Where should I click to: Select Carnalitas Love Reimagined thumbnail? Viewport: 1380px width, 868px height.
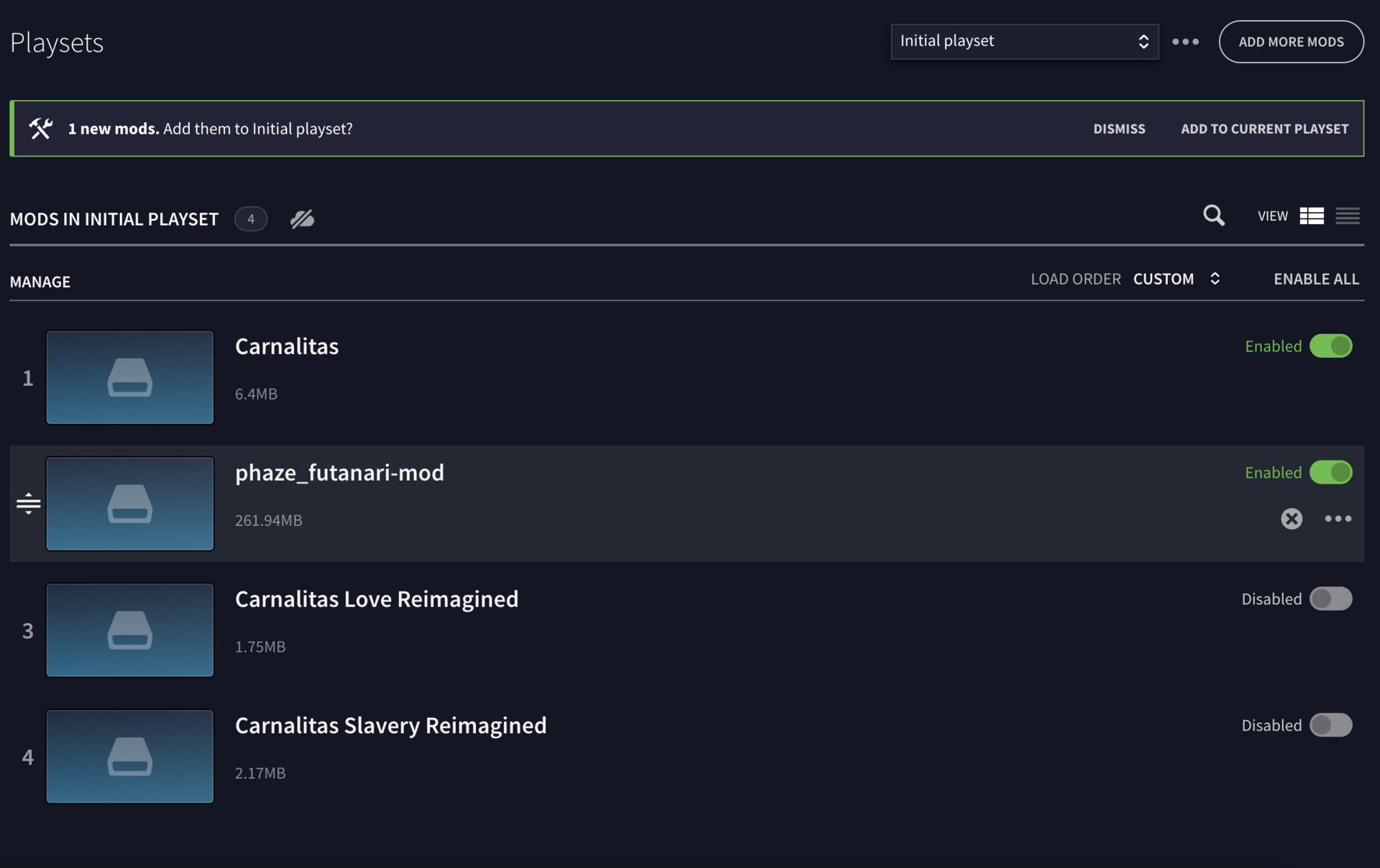(130, 630)
